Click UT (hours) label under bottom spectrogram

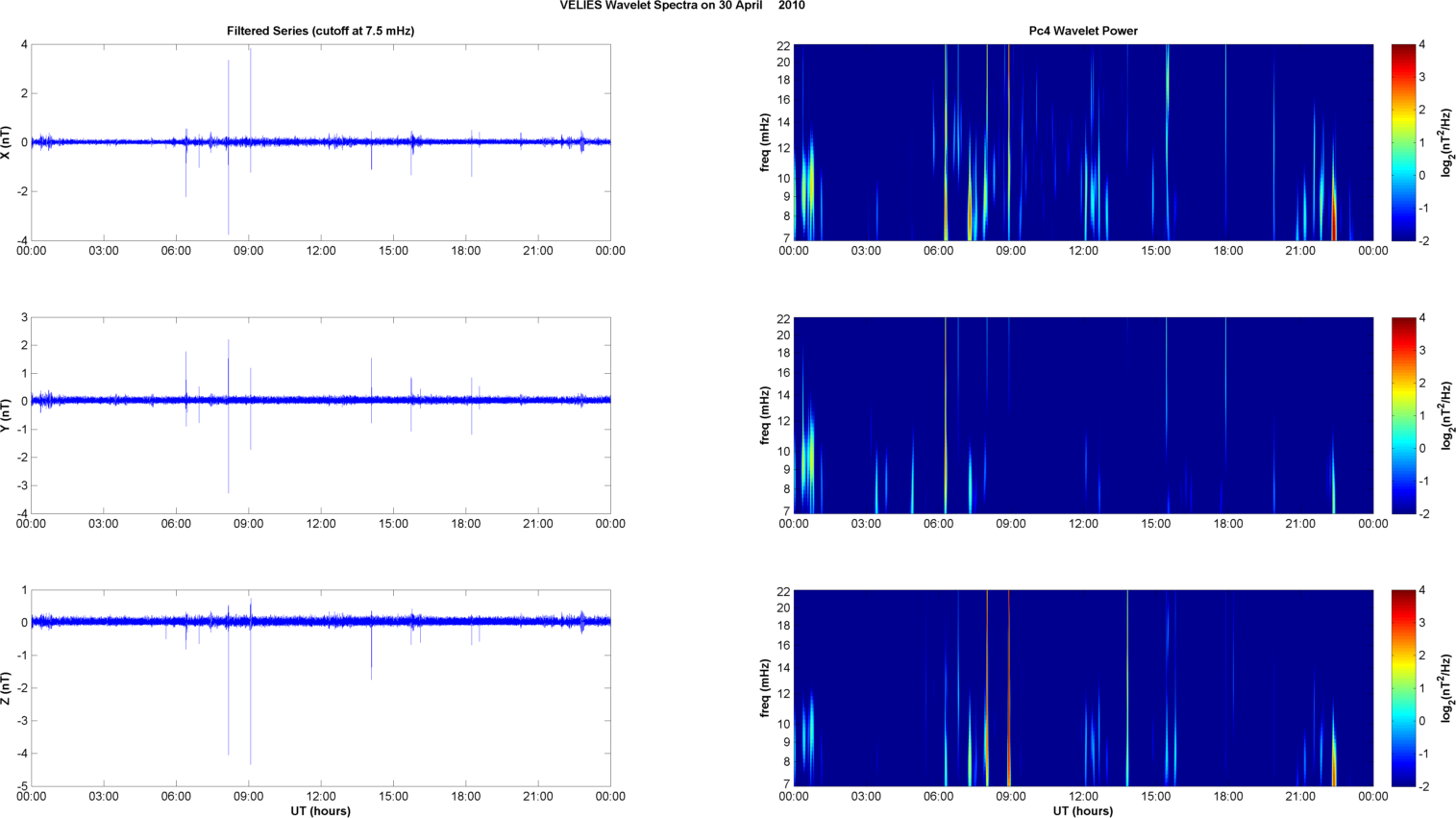[x=1082, y=811]
